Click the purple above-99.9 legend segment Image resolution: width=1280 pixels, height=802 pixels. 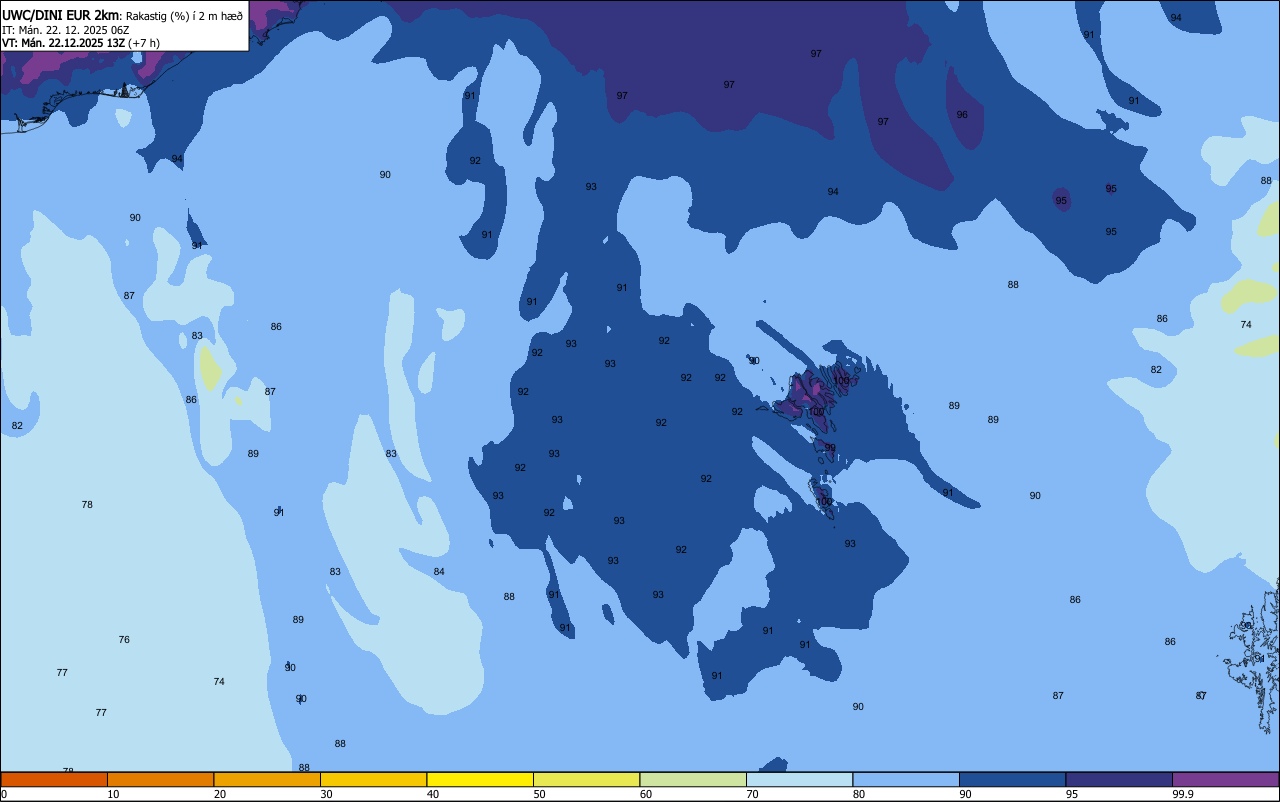tap(1225, 779)
